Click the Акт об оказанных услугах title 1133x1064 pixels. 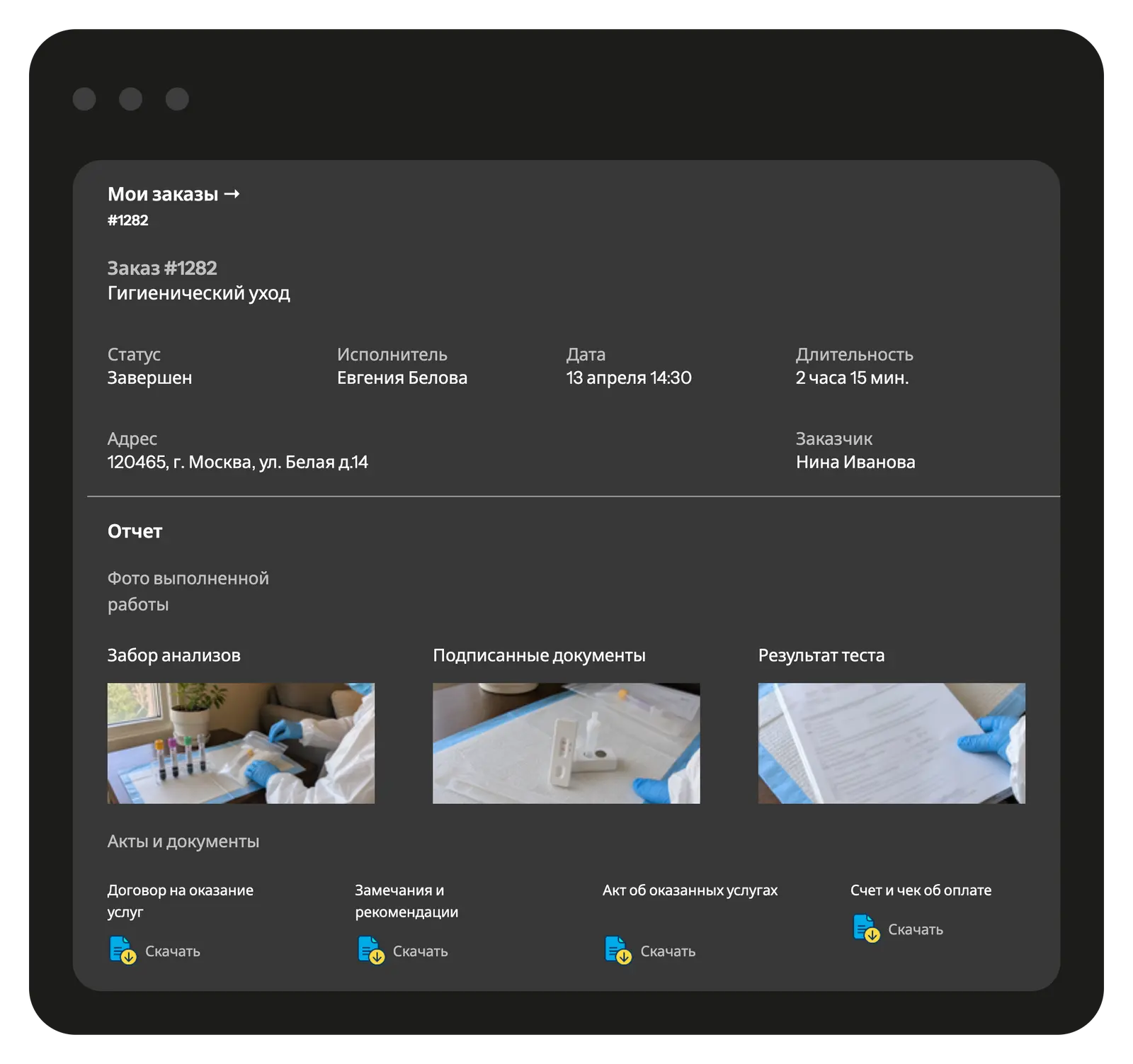[690, 890]
